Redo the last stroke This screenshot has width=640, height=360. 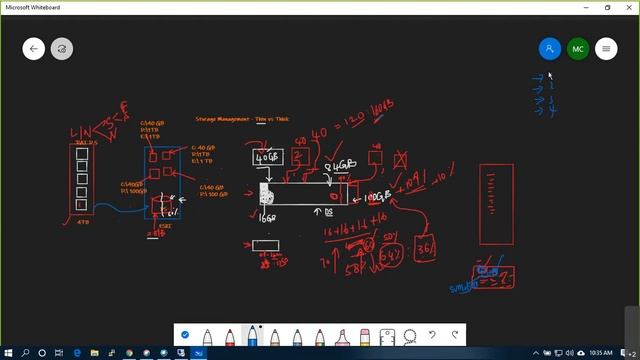(x=455, y=335)
